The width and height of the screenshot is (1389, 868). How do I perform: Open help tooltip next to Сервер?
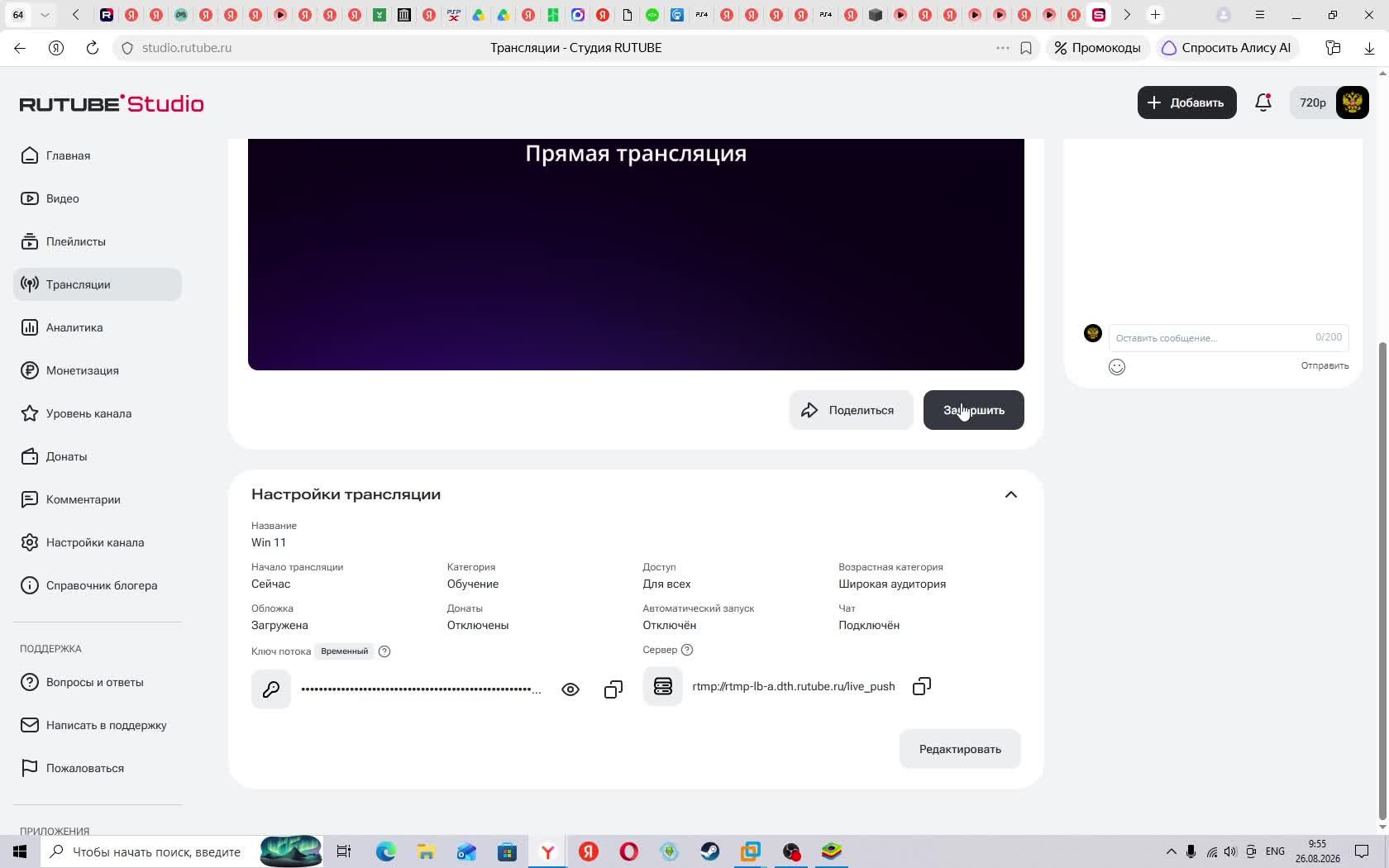[x=687, y=650]
